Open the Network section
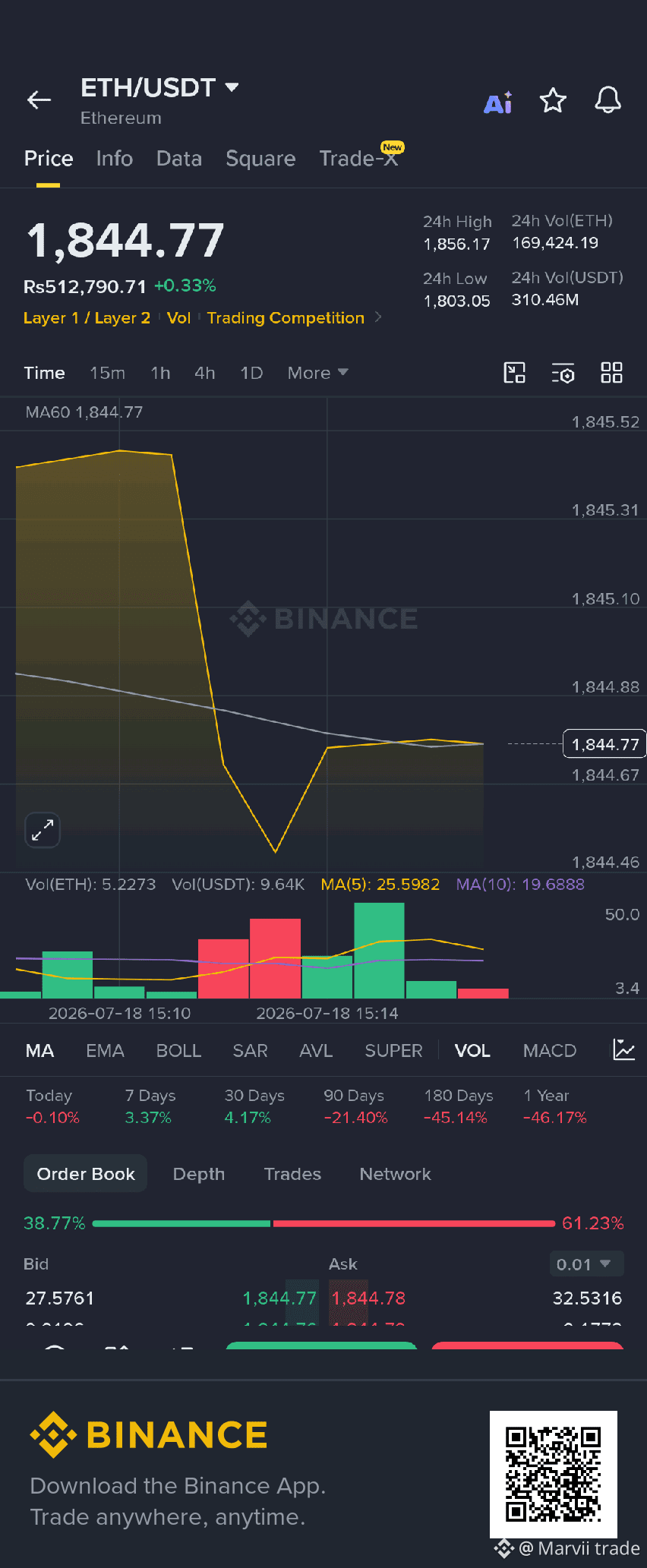Viewport: 647px width, 1568px height. pos(395,1174)
